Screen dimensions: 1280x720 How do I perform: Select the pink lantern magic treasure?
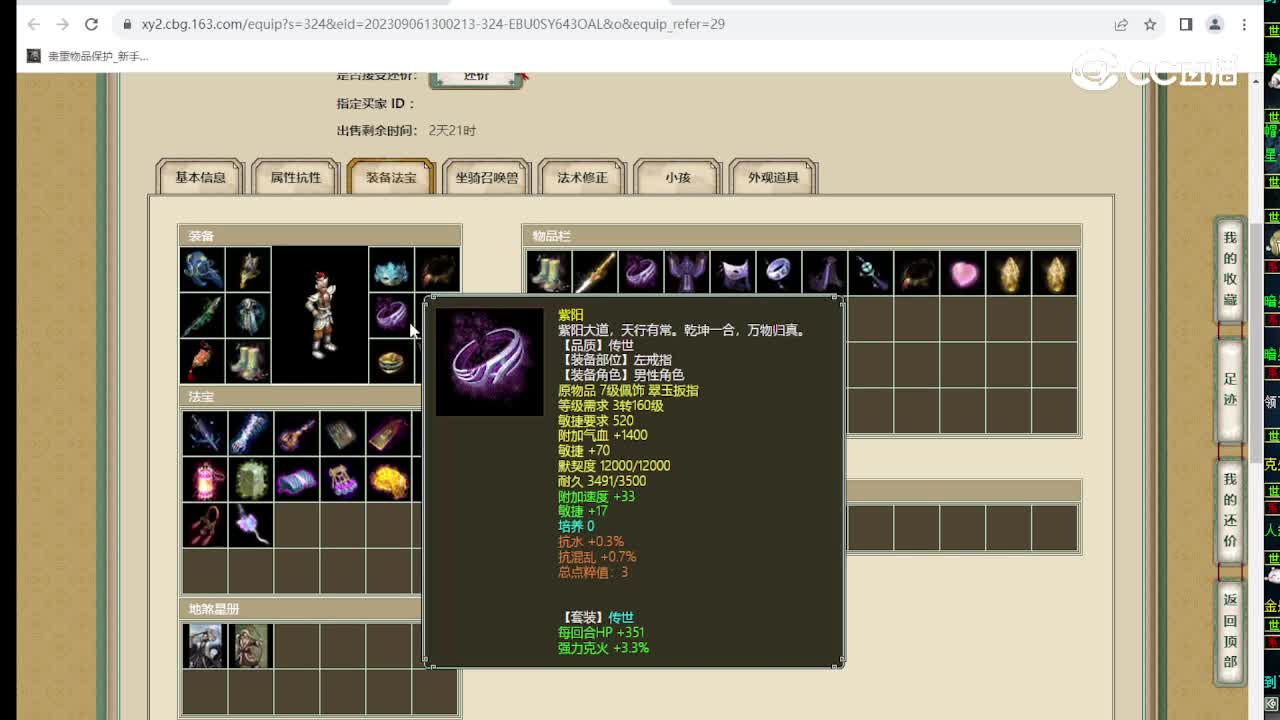point(204,479)
